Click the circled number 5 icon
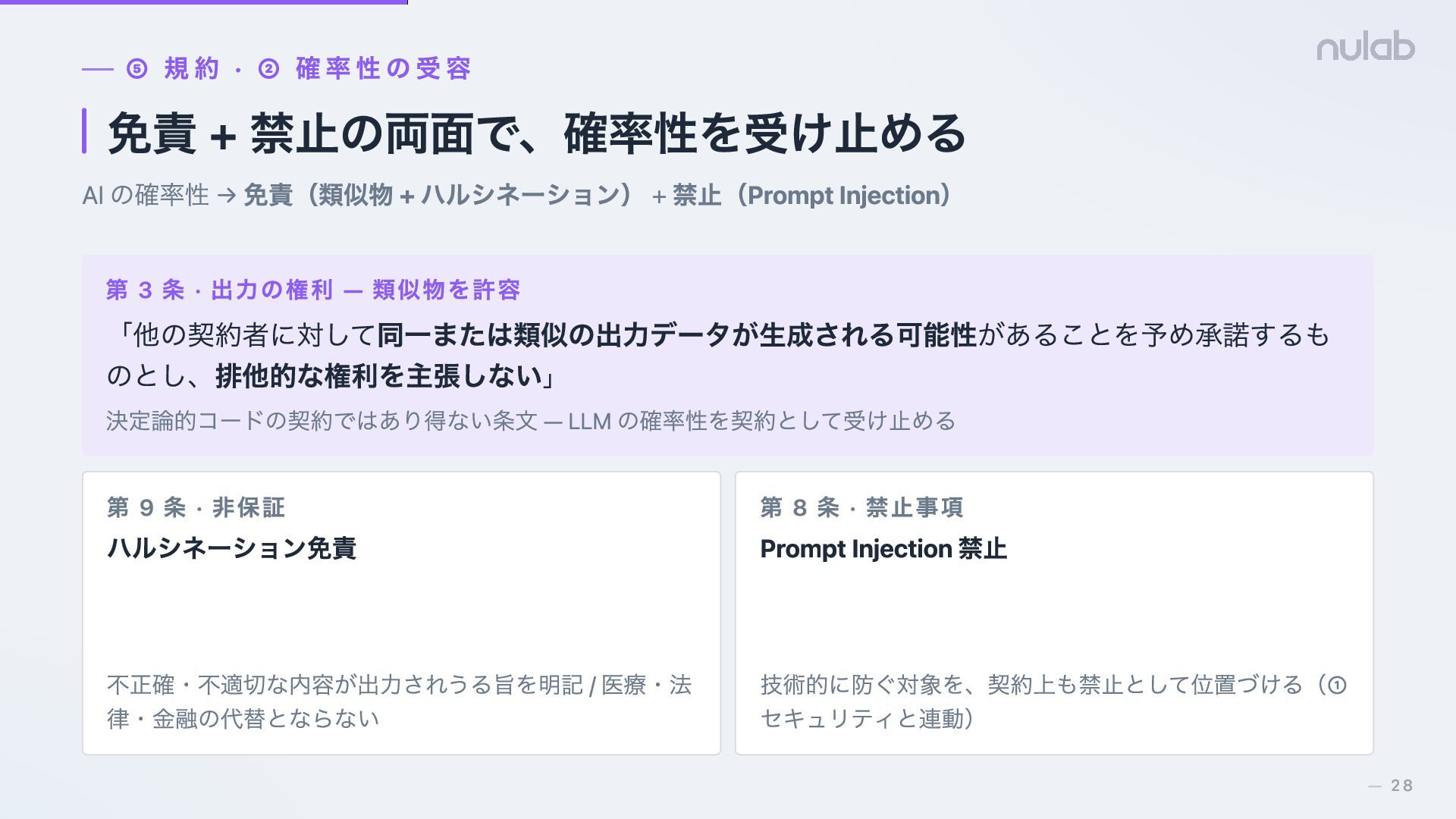 click(136, 69)
